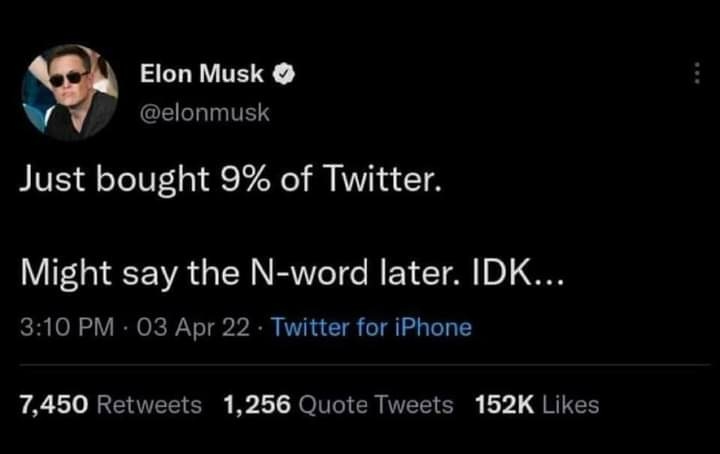The width and height of the screenshot is (720, 454).
Task: Click the verified badge next to name
Action: [x=284, y=73]
